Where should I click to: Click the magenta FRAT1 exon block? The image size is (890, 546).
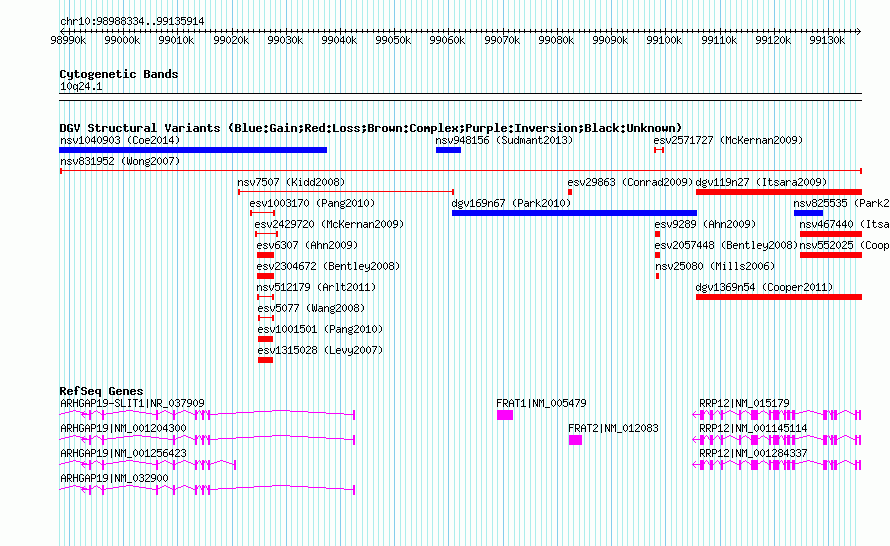click(505, 415)
